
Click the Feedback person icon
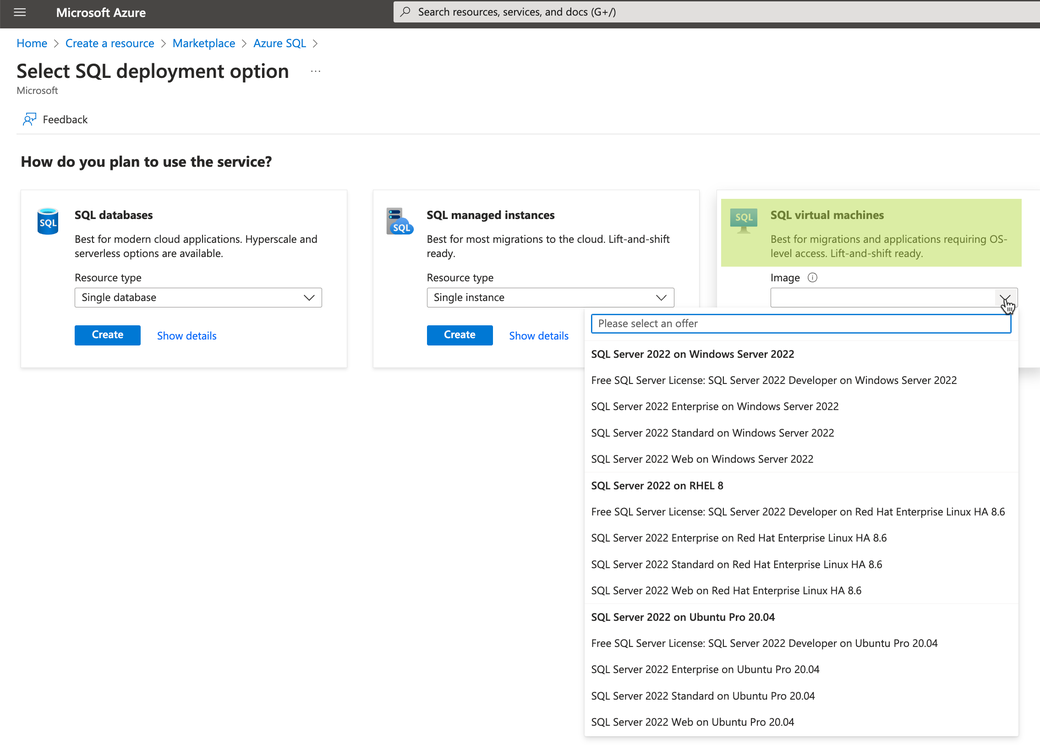(29, 119)
